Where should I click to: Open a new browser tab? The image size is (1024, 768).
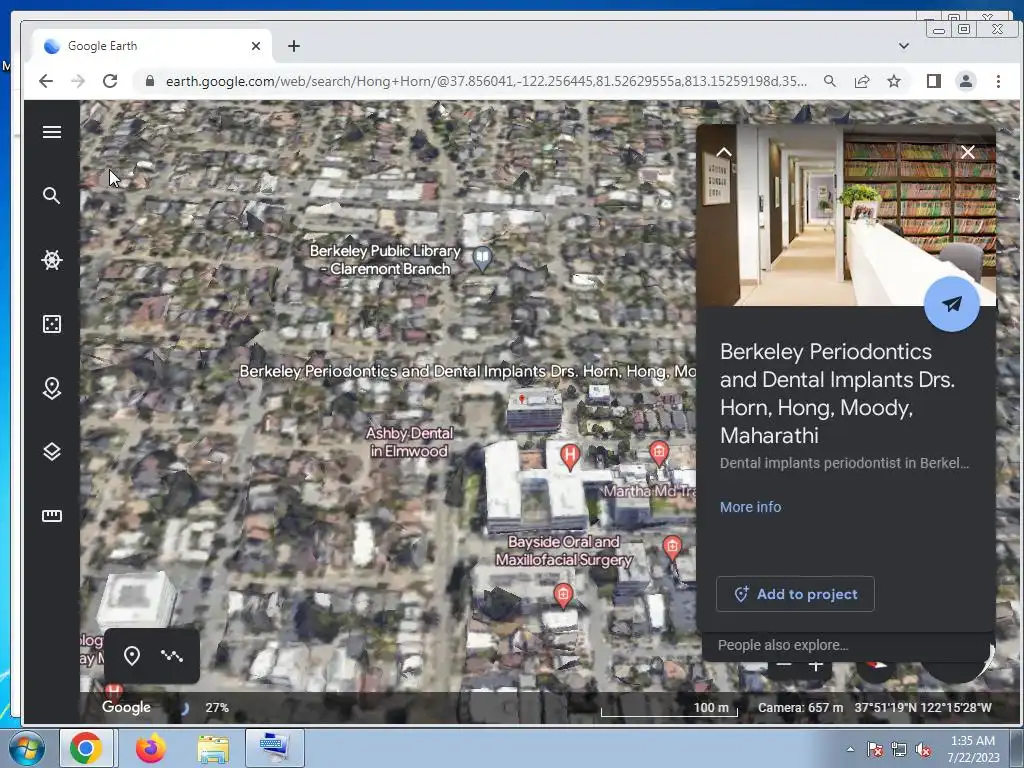(294, 46)
